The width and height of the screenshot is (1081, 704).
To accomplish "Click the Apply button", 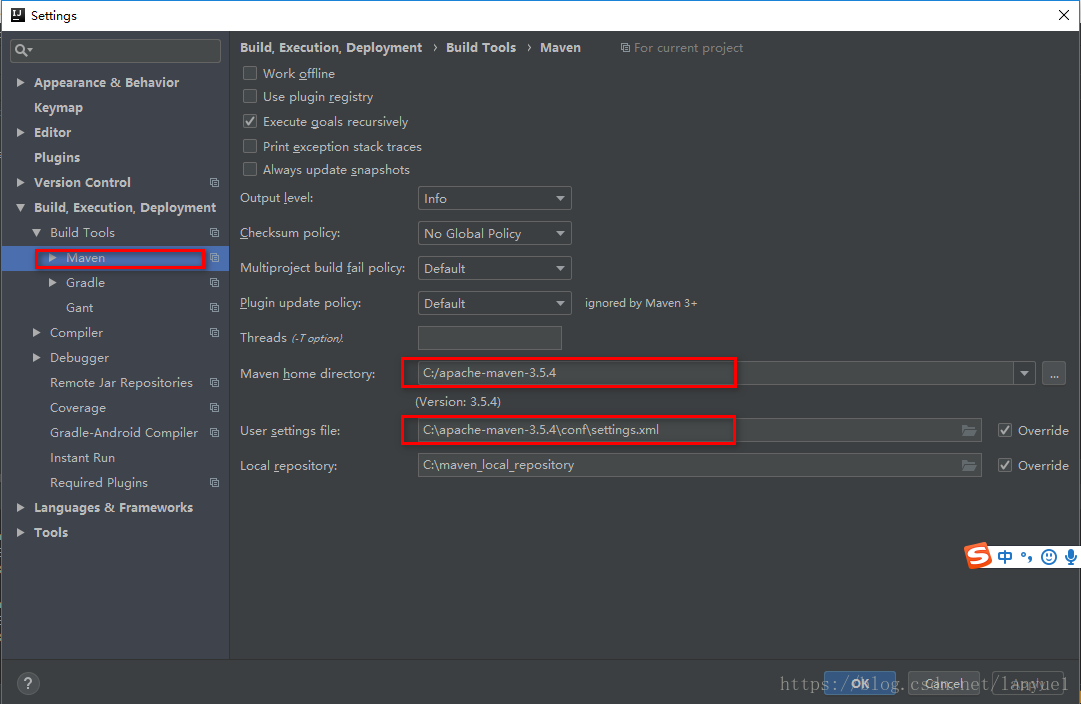I will tap(1028, 683).
